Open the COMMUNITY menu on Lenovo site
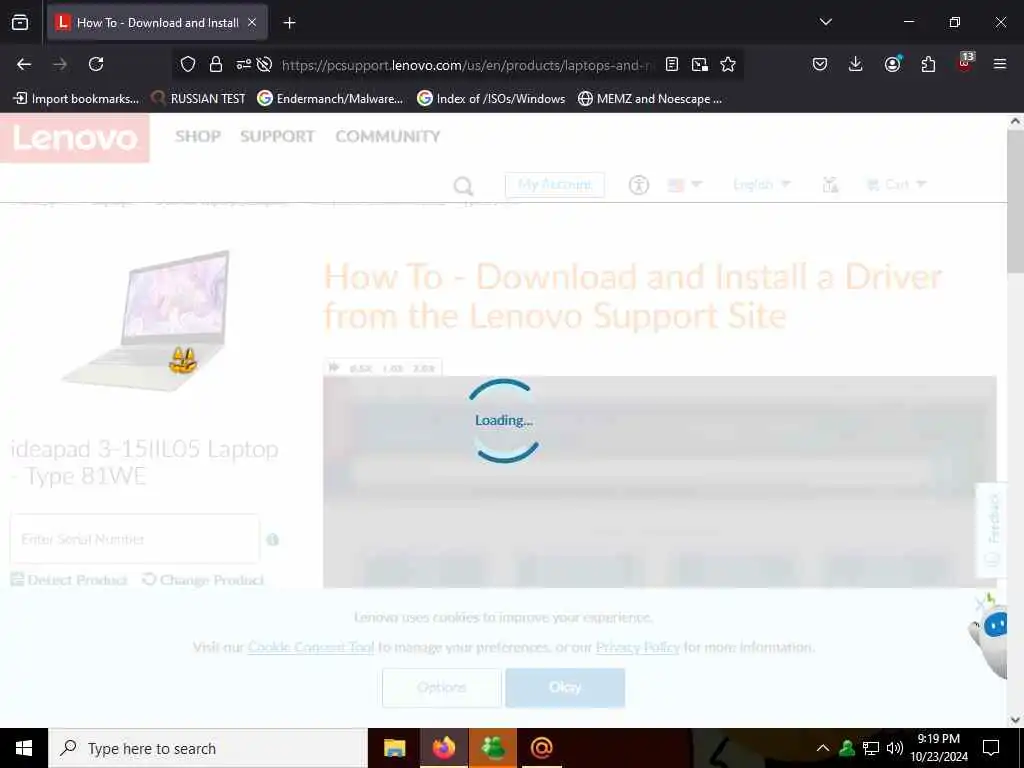 [x=388, y=136]
